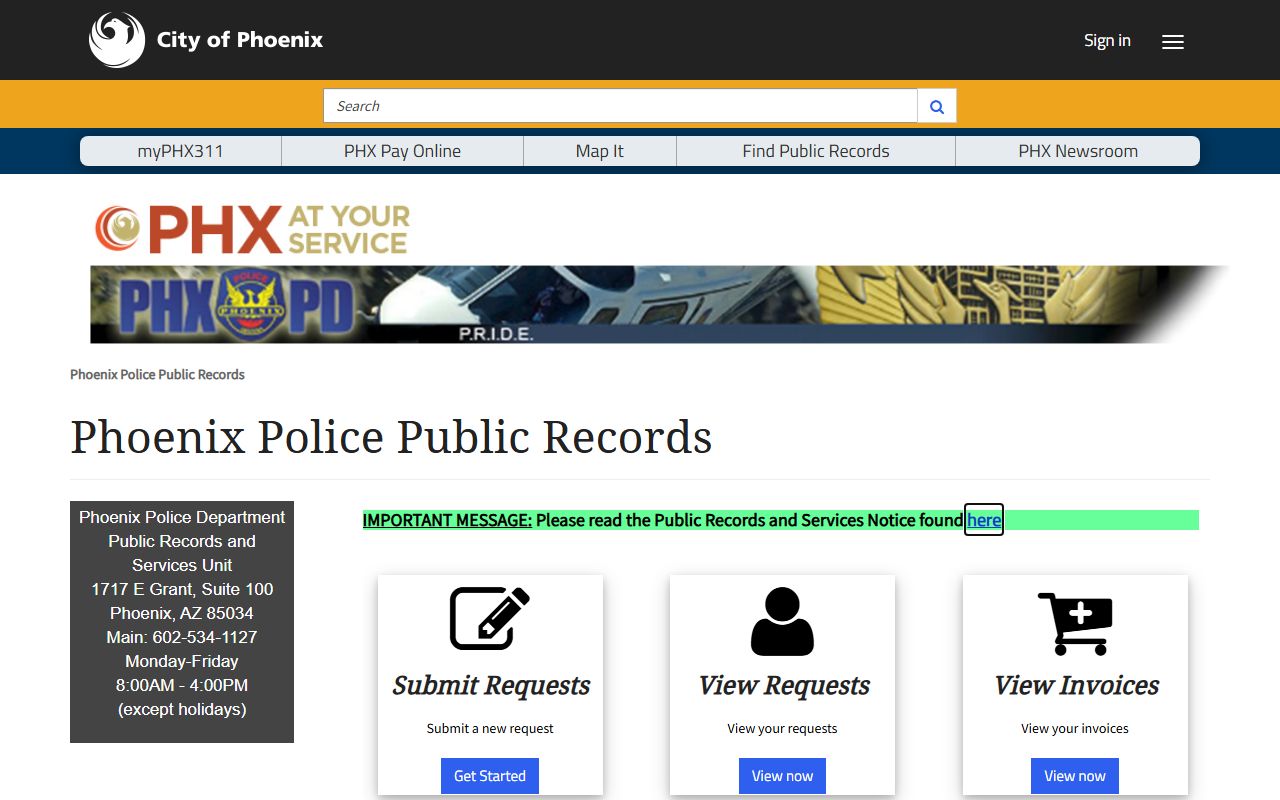Click the Main: 602-534-1127 phone number

182,637
